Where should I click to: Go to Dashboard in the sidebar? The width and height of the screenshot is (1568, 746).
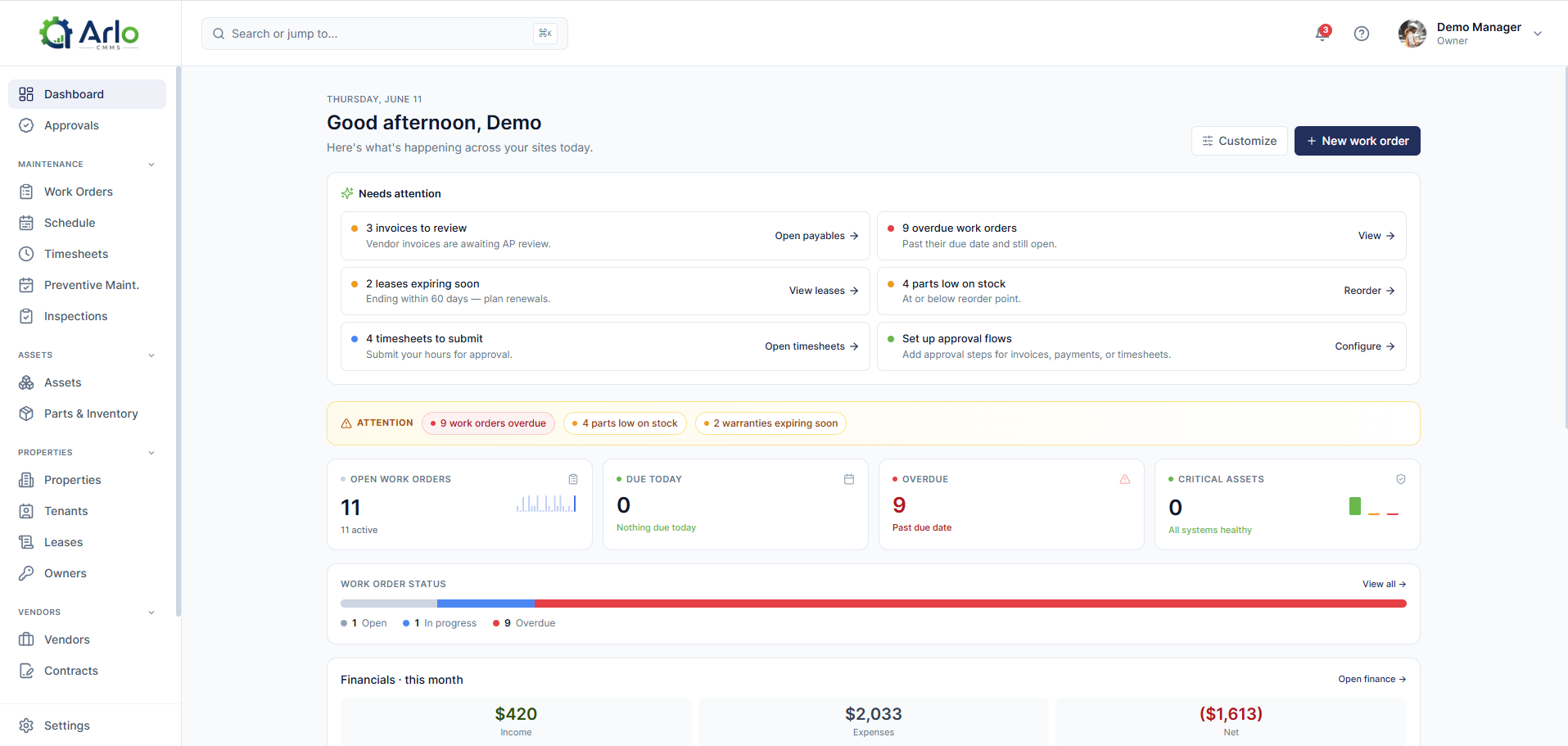[87, 94]
